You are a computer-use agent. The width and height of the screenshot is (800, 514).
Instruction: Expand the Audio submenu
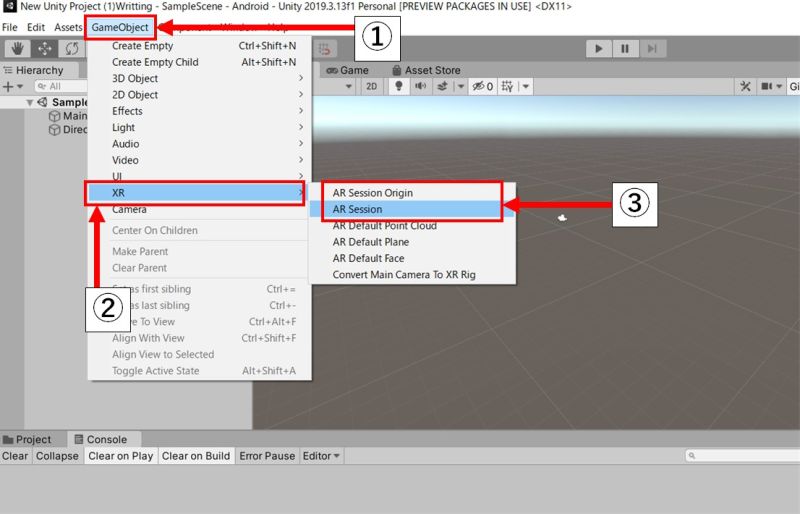[x=199, y=143]
